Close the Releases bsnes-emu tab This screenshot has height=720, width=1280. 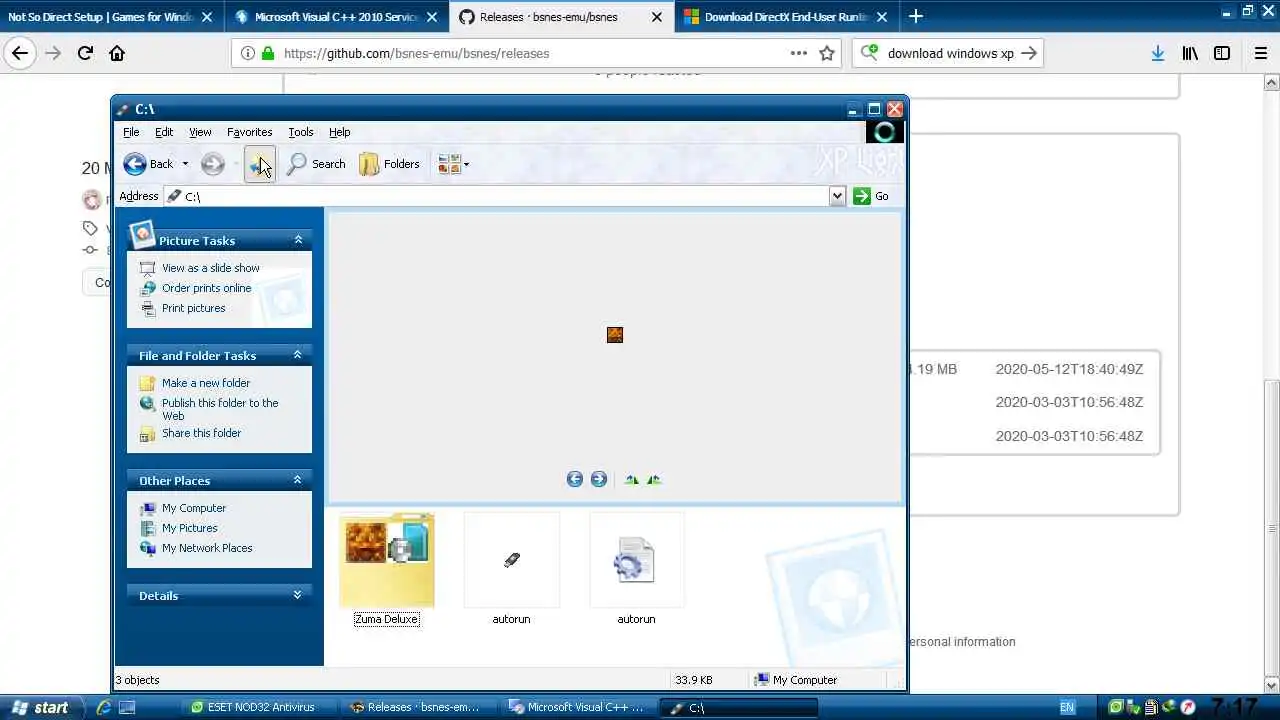tap(657, 17)
